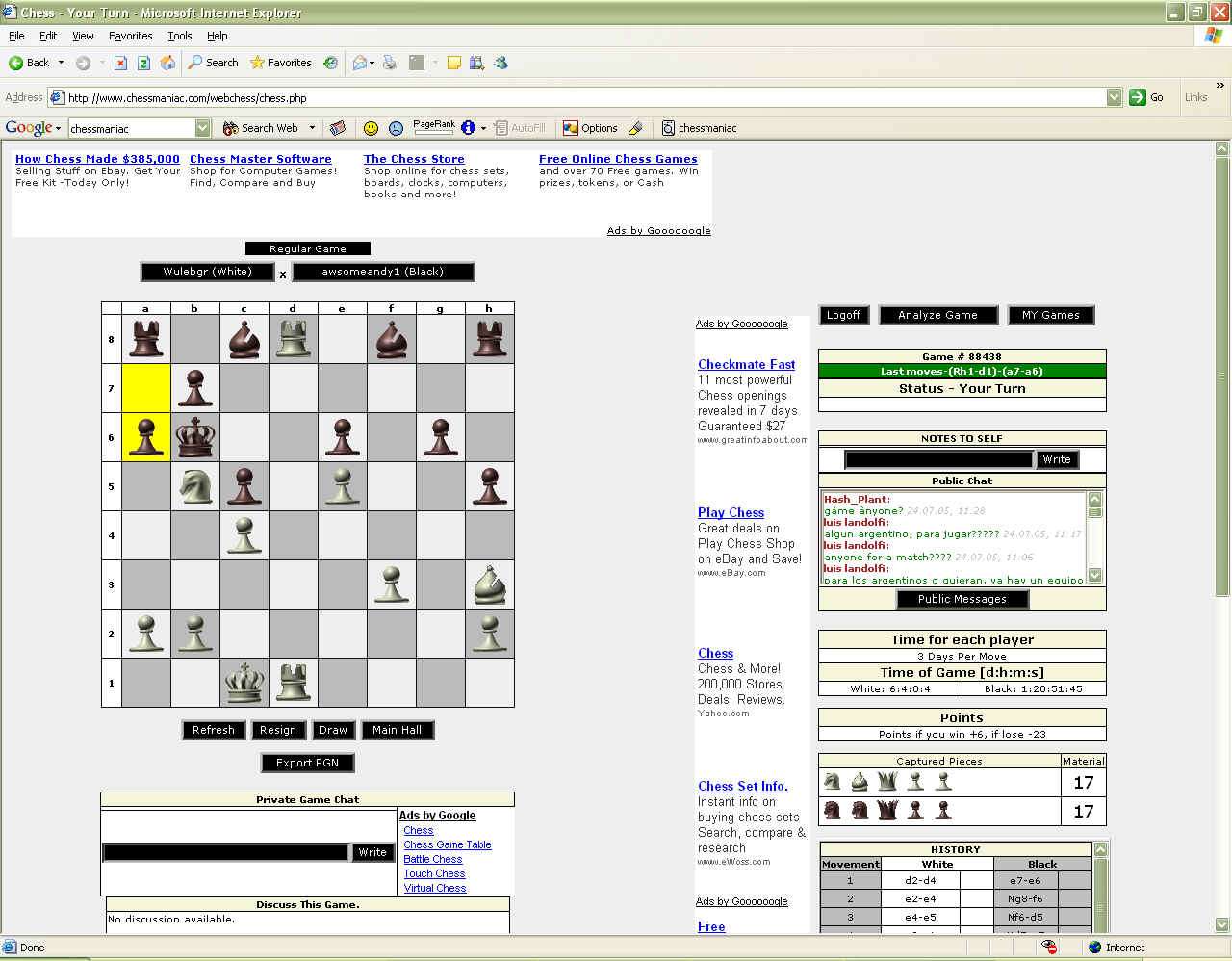Select the white knight on b5

coord(194,486)
